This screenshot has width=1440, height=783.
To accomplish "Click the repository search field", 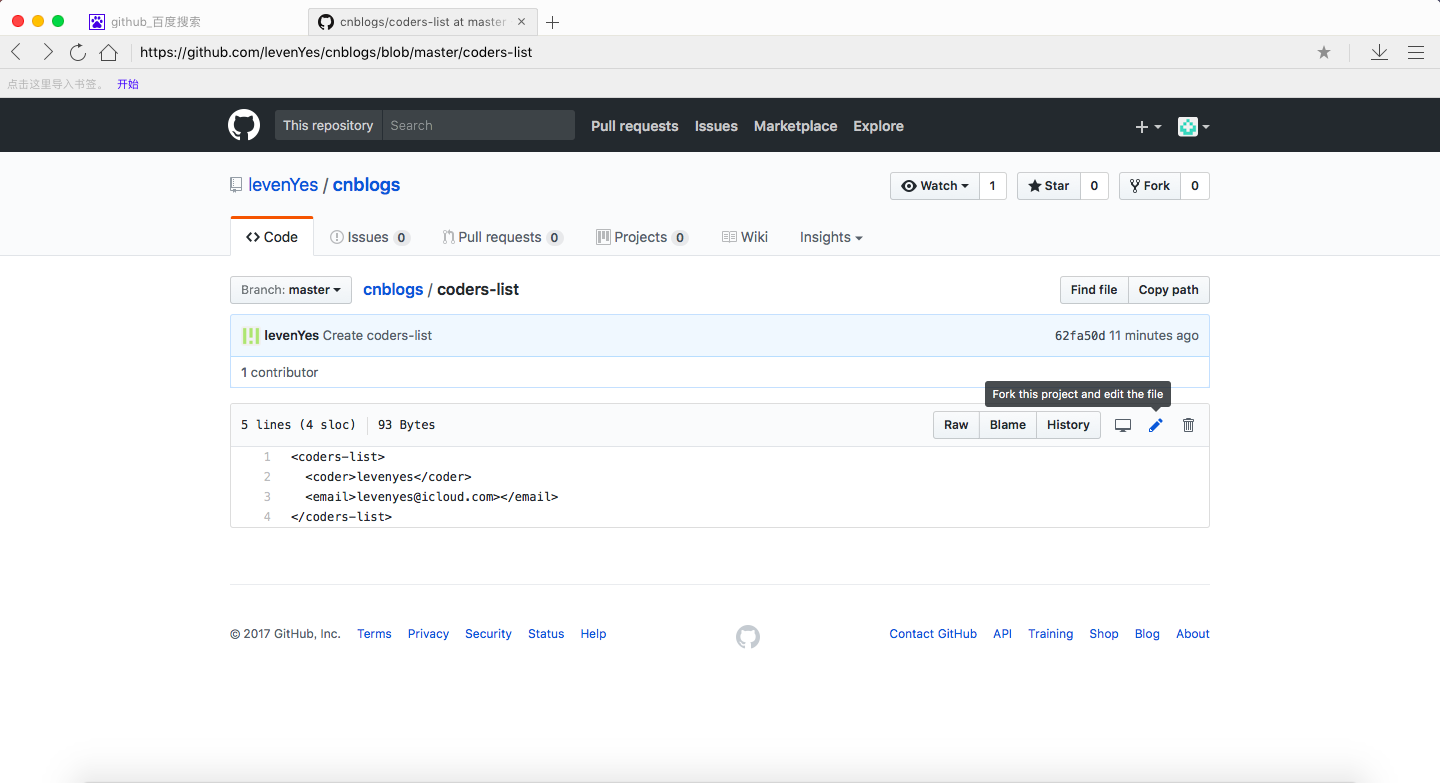I will click(x=478, y=125).
